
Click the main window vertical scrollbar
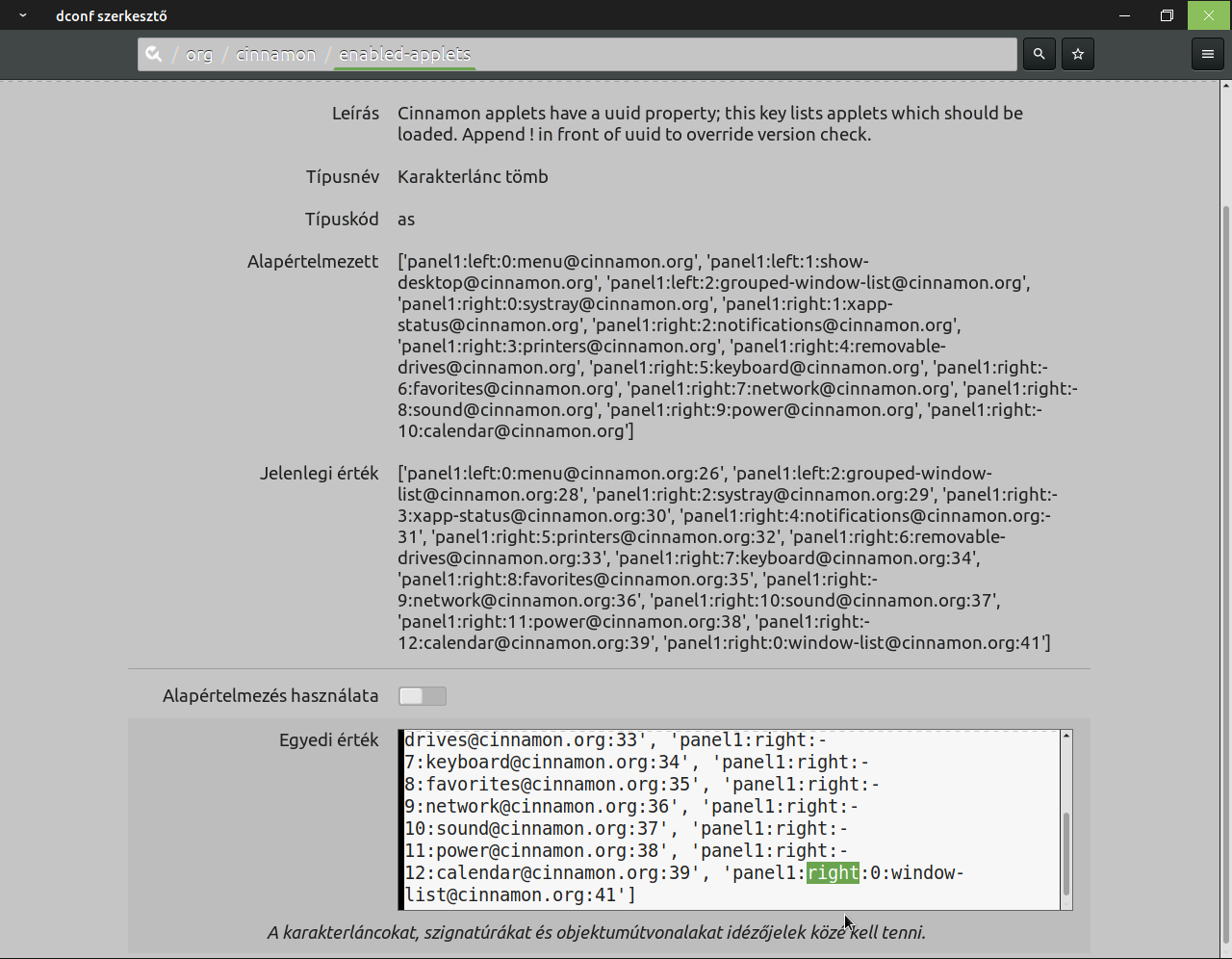(x=1225, y=575)
